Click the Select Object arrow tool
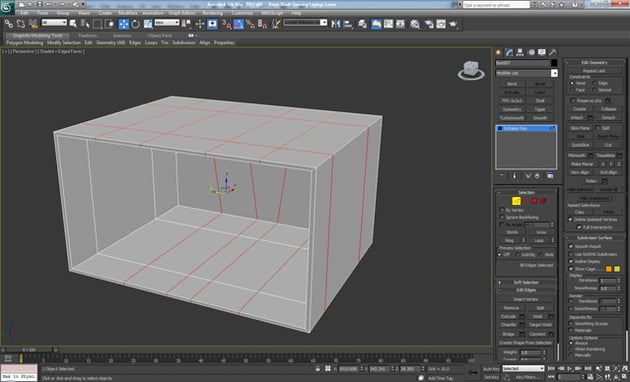 pyautogui.click(x=73, y=24)
